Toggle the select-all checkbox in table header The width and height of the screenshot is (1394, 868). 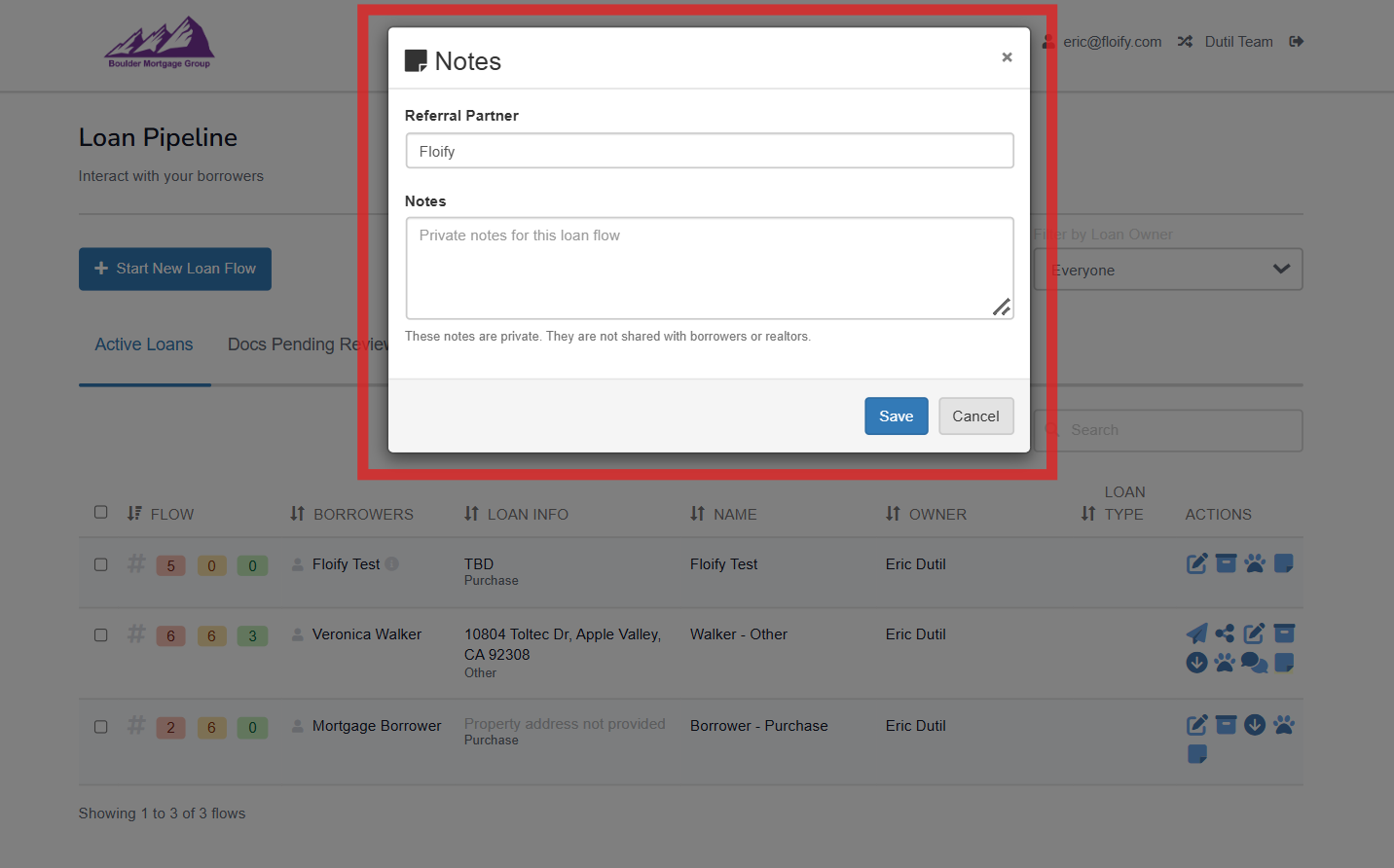(x=101, y=512)
